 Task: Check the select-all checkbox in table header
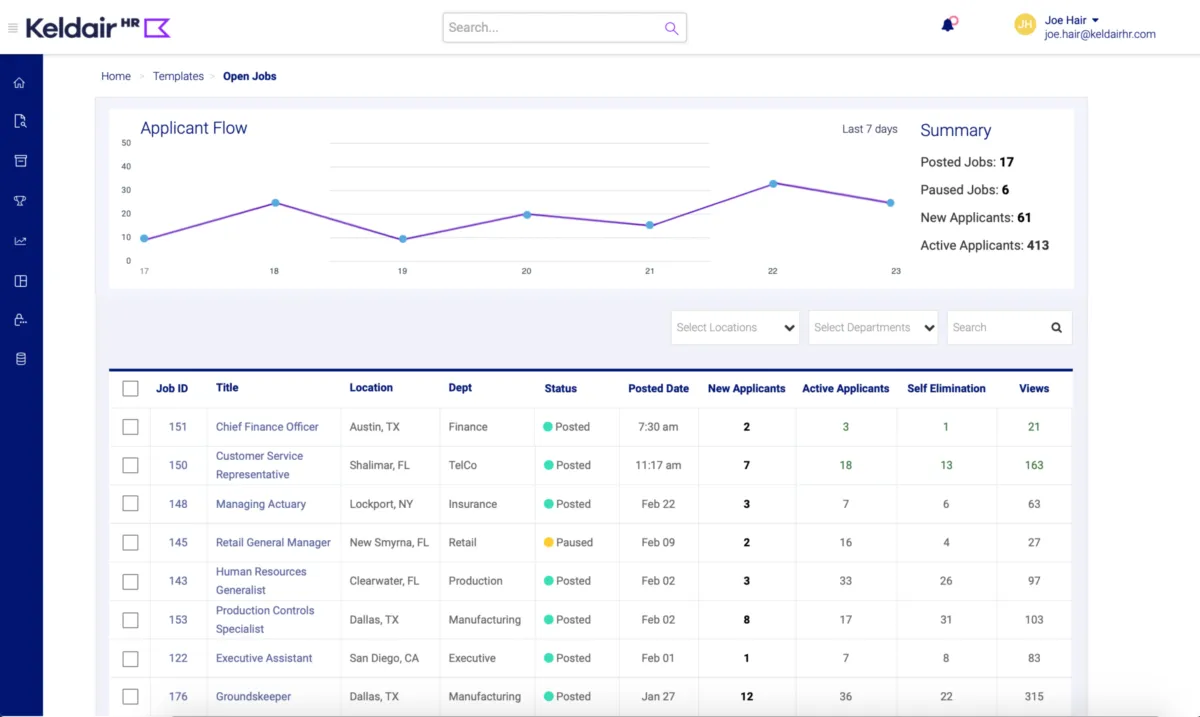[x=130, y=389]
